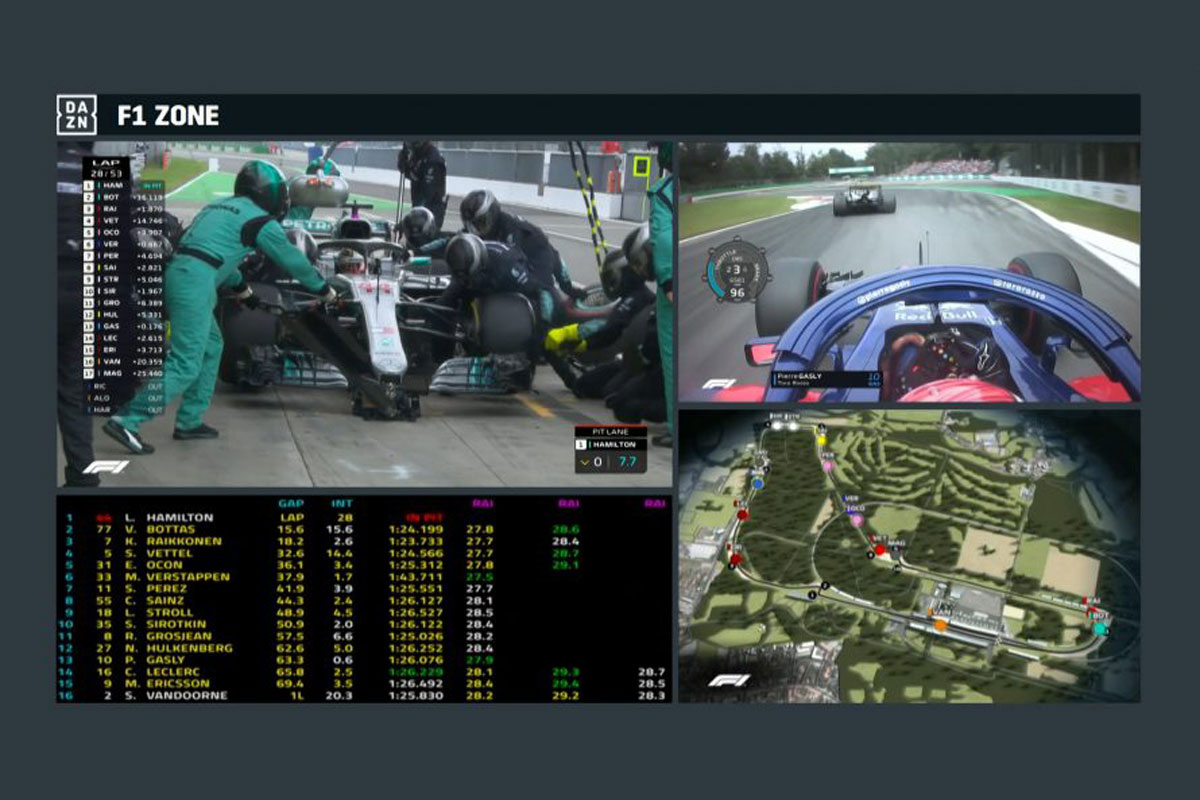Image resolution: width=1200 pixels, height=800 pixels.
Task: Click VER in the leaderboard tower
Action: 123,244
